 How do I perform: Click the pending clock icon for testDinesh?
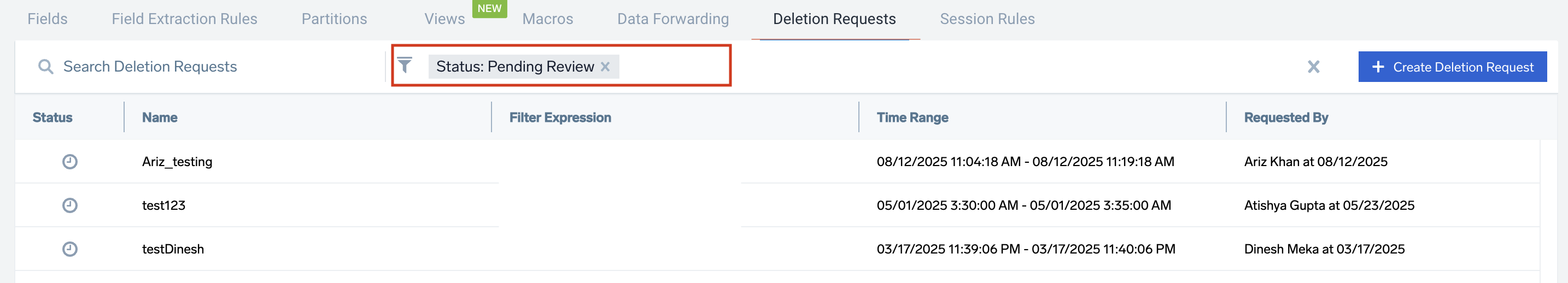click(x=70, y=249)
